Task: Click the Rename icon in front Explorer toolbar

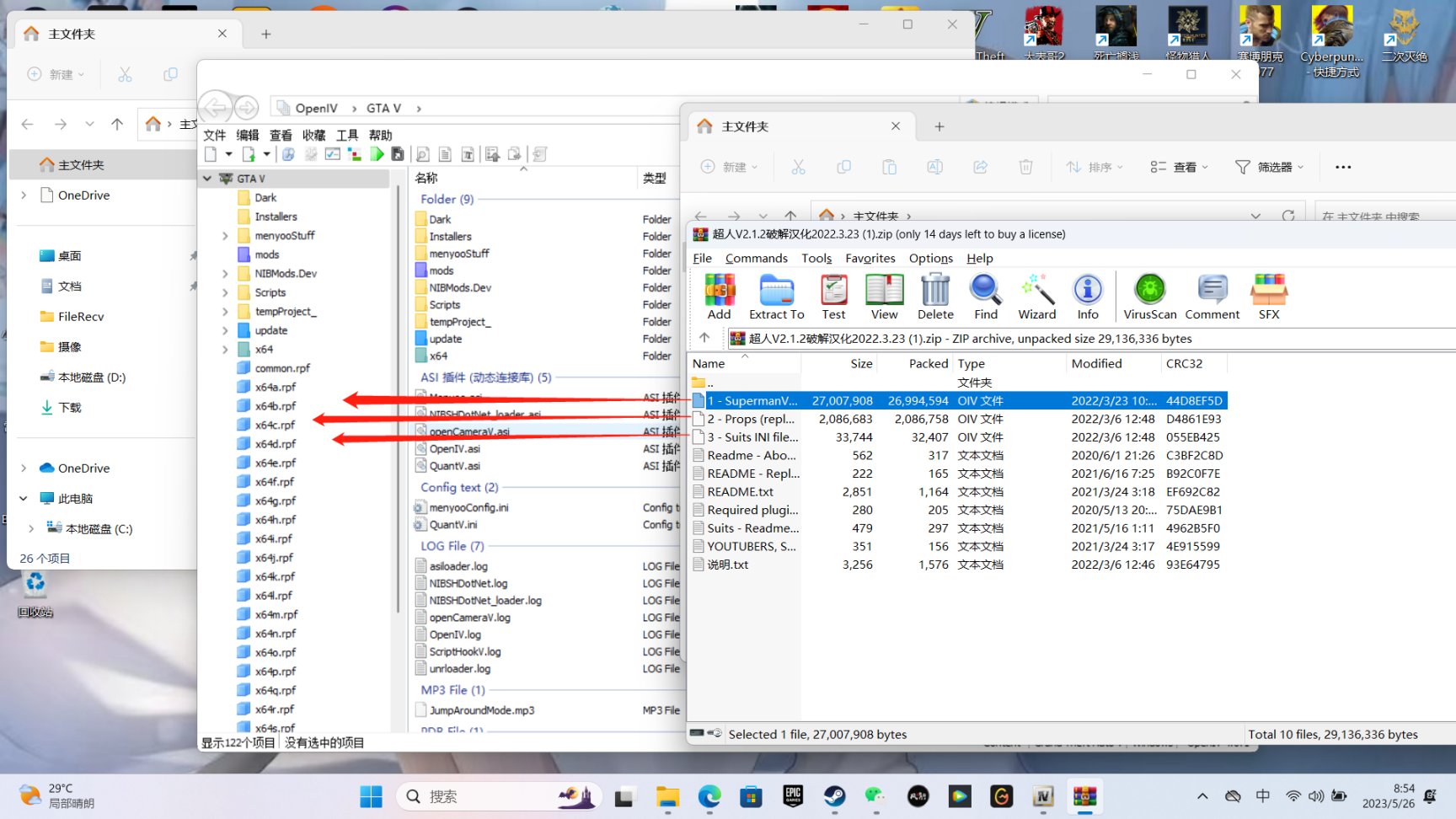Action: [934, 167]
